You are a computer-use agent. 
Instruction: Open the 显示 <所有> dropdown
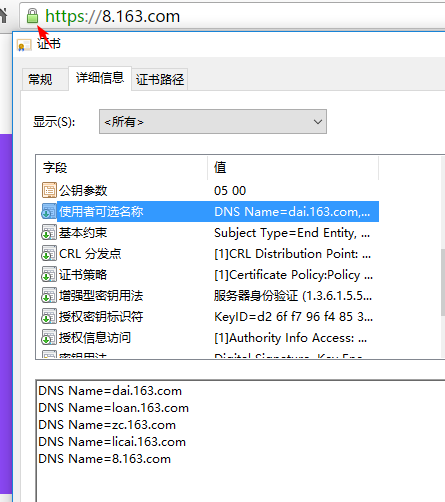(x=213, y=122)
